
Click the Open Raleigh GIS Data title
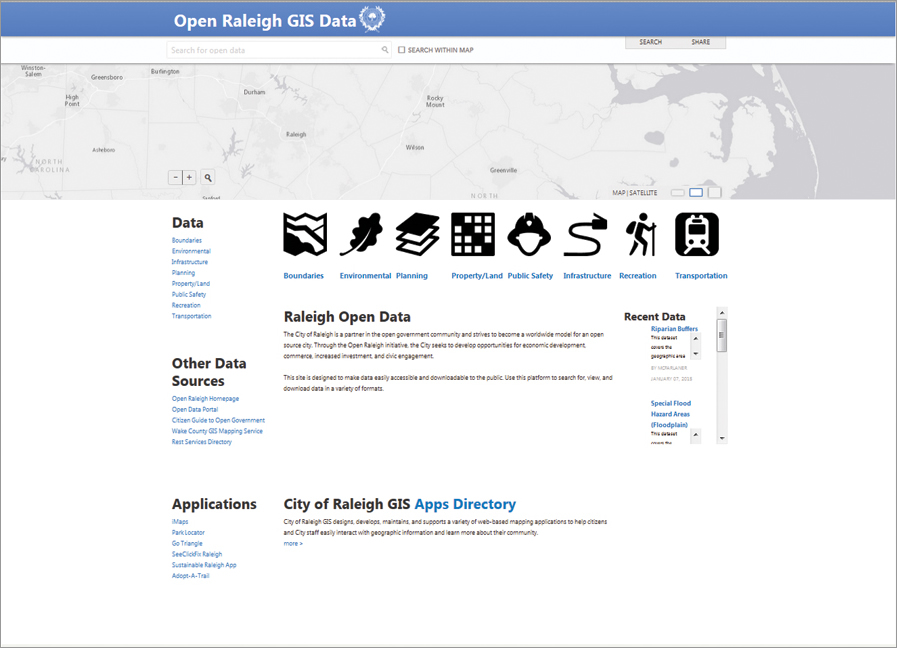point(265,21)
